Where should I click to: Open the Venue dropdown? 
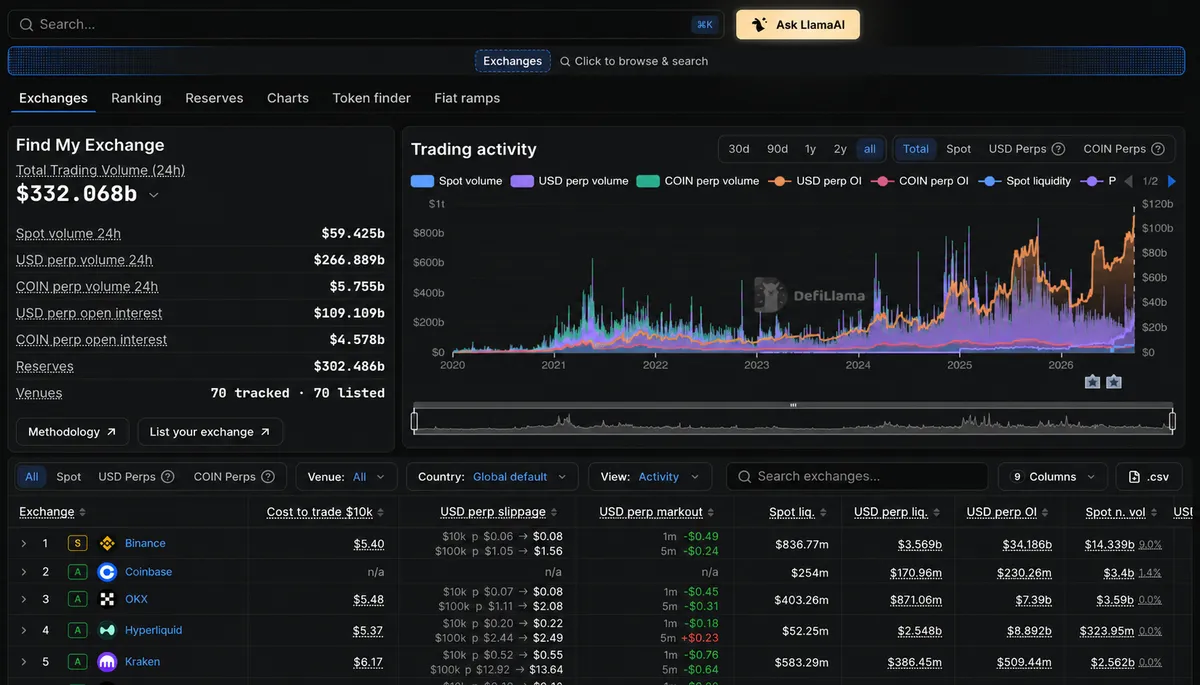click(346, 477)
